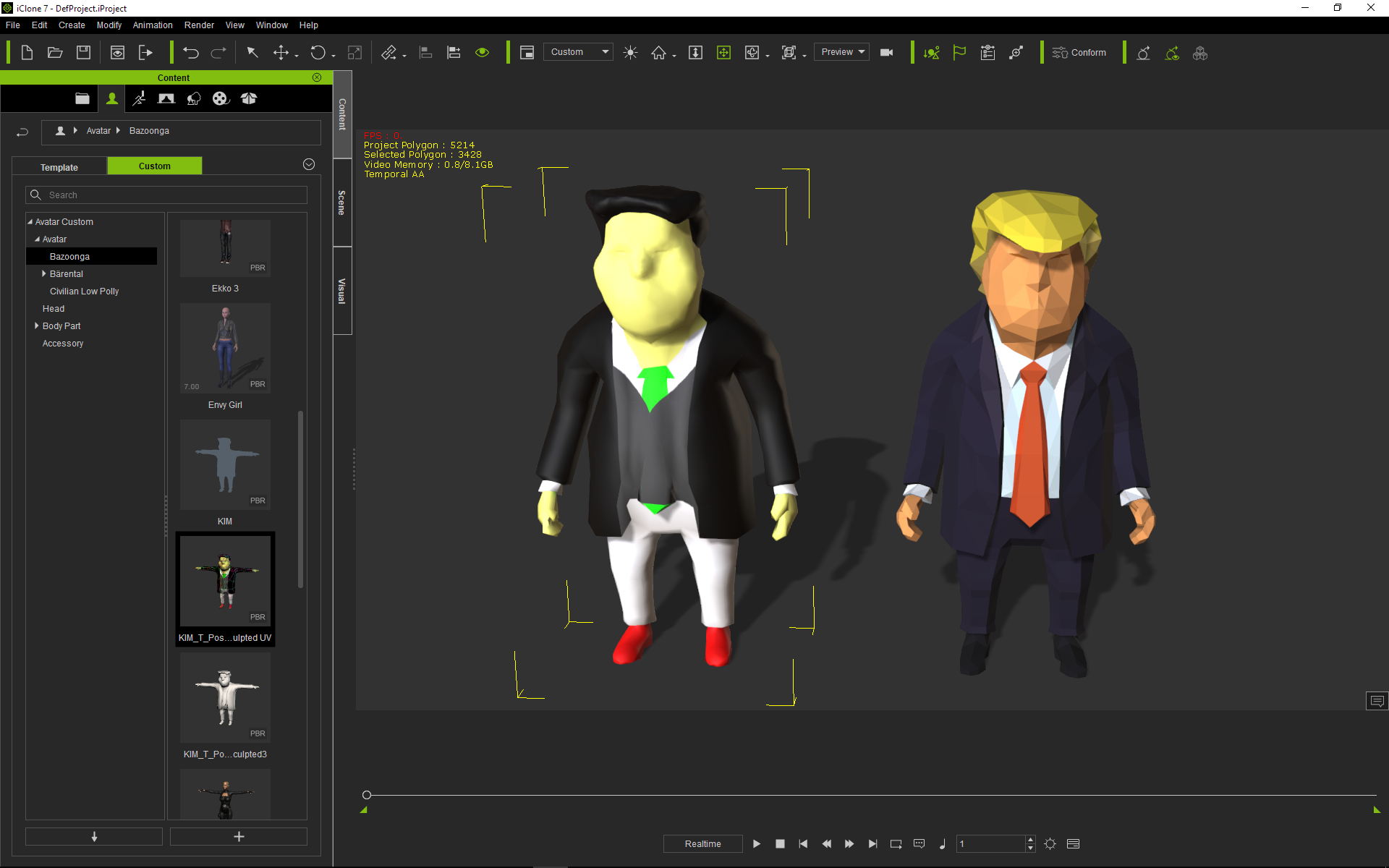Select the Head tree item
1389x868 pixels.
coord(54,309)
